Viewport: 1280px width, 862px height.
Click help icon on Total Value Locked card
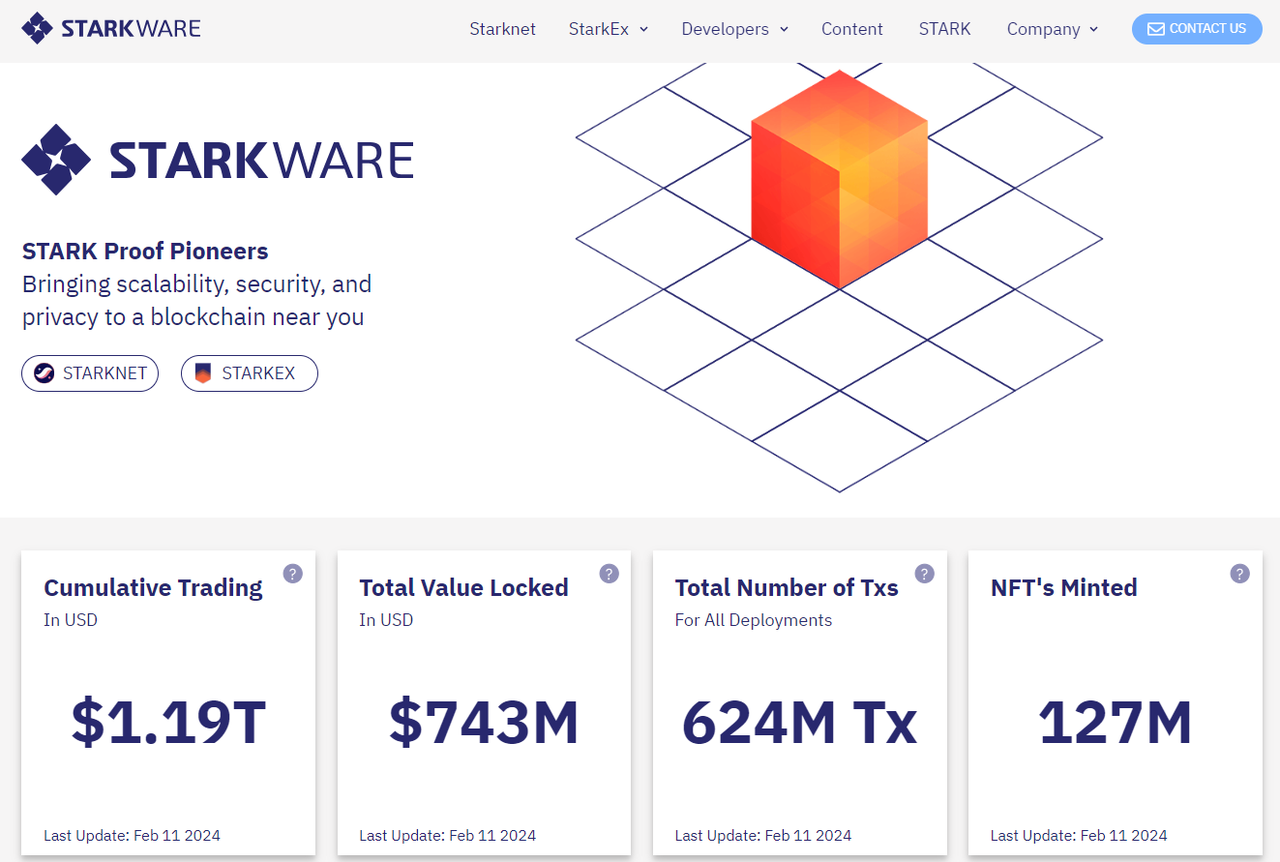(609, 573)
